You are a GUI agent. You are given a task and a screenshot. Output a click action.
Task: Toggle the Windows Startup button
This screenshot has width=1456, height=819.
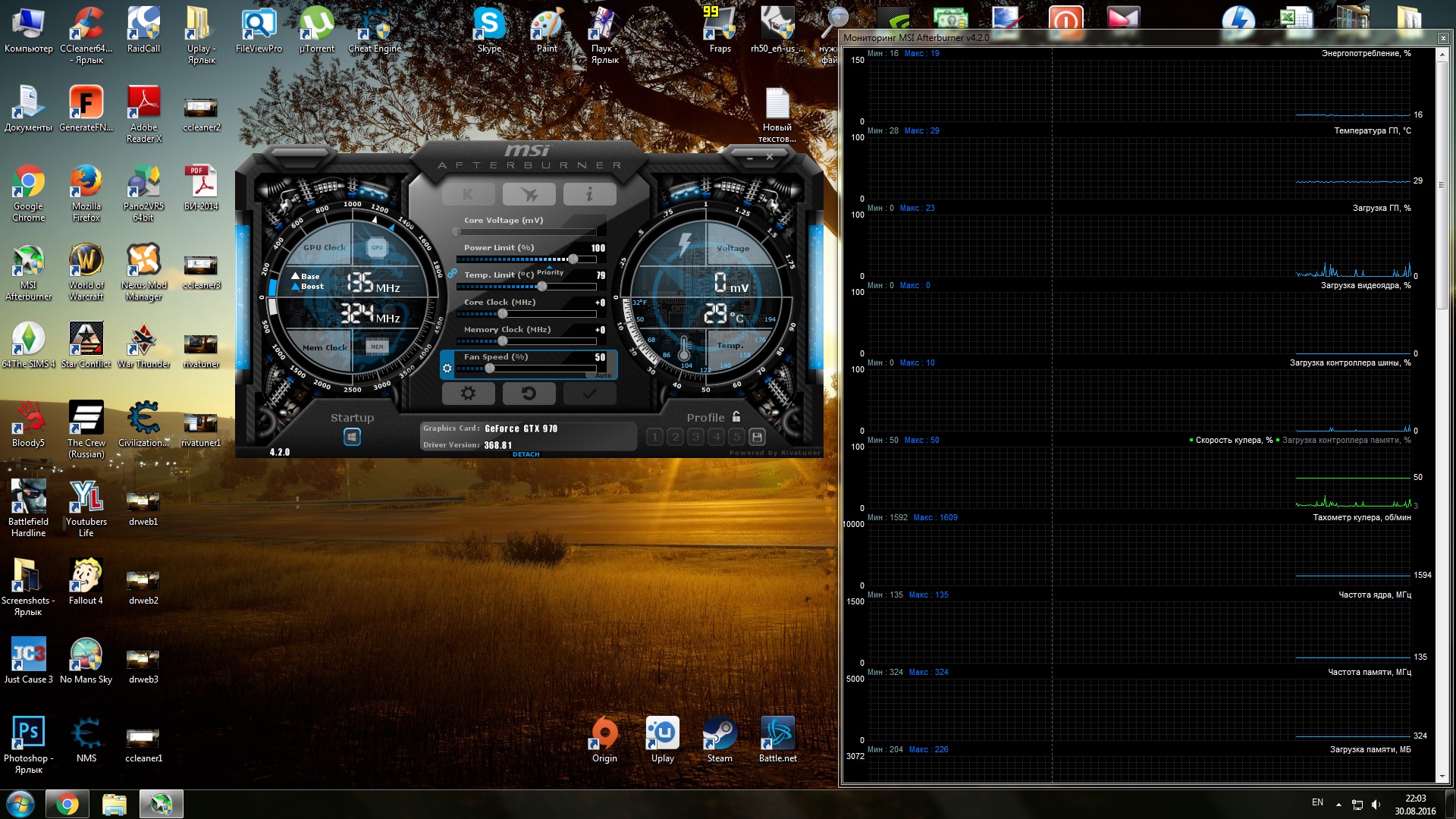pos(352,437)
